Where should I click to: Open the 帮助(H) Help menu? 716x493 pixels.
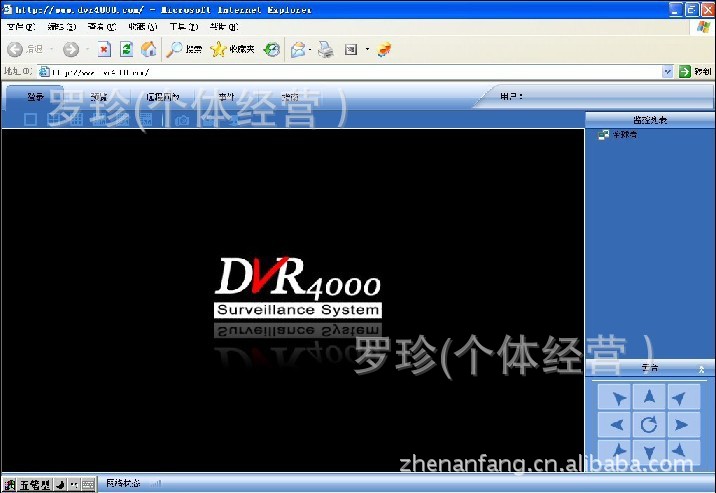click(224, 27)
